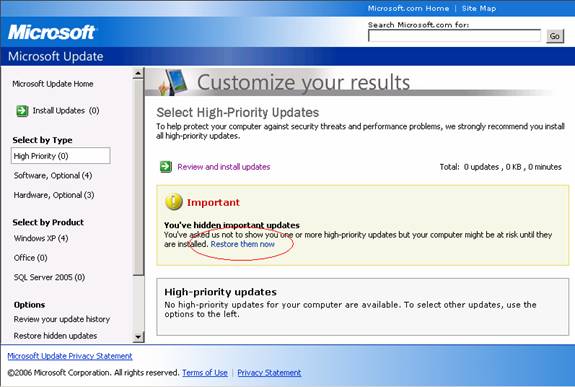
Task: Open Microsoft Update Home in sidebar
Action: 53,84
